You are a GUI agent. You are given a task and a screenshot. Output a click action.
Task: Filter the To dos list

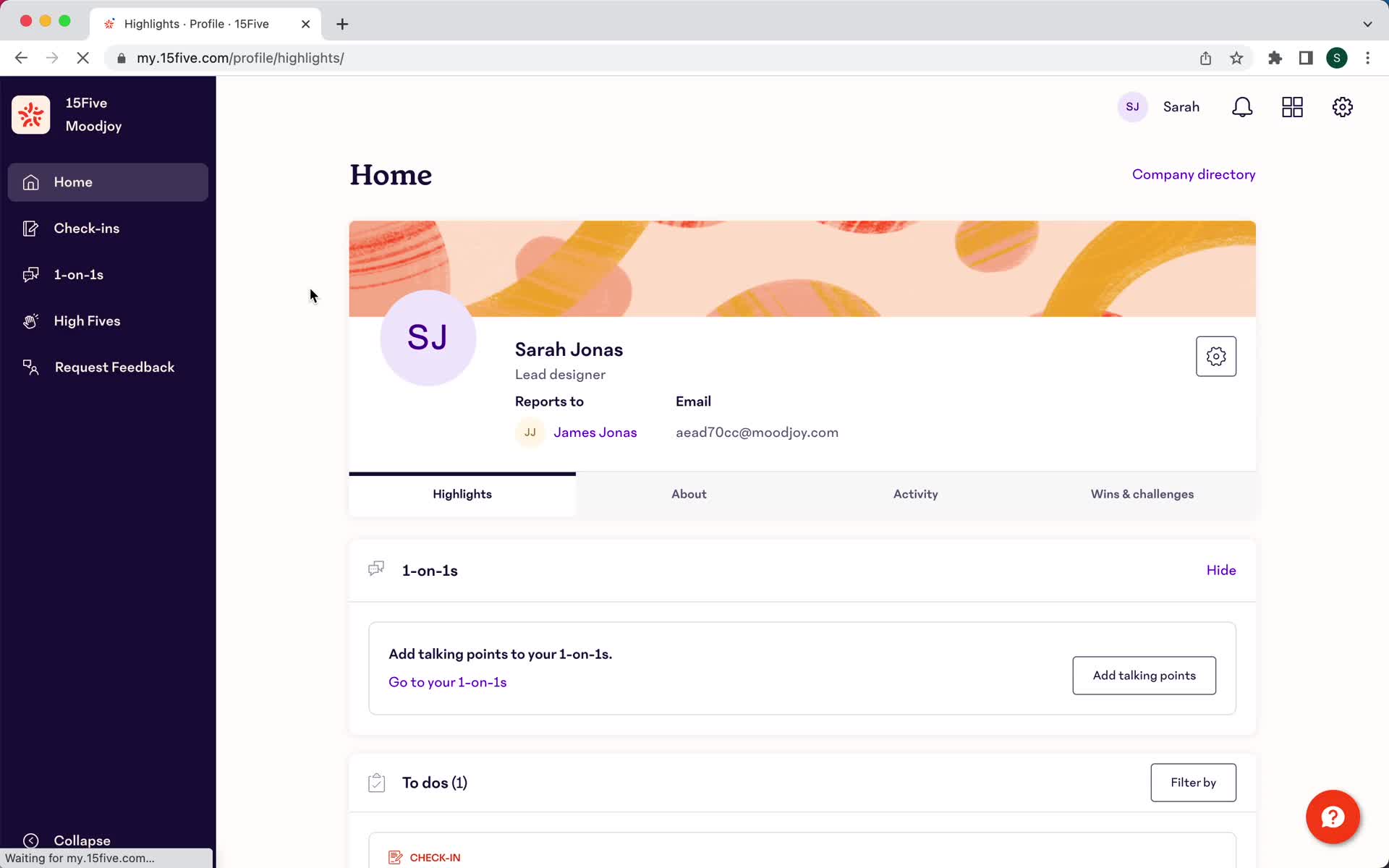click(1193, 782)
